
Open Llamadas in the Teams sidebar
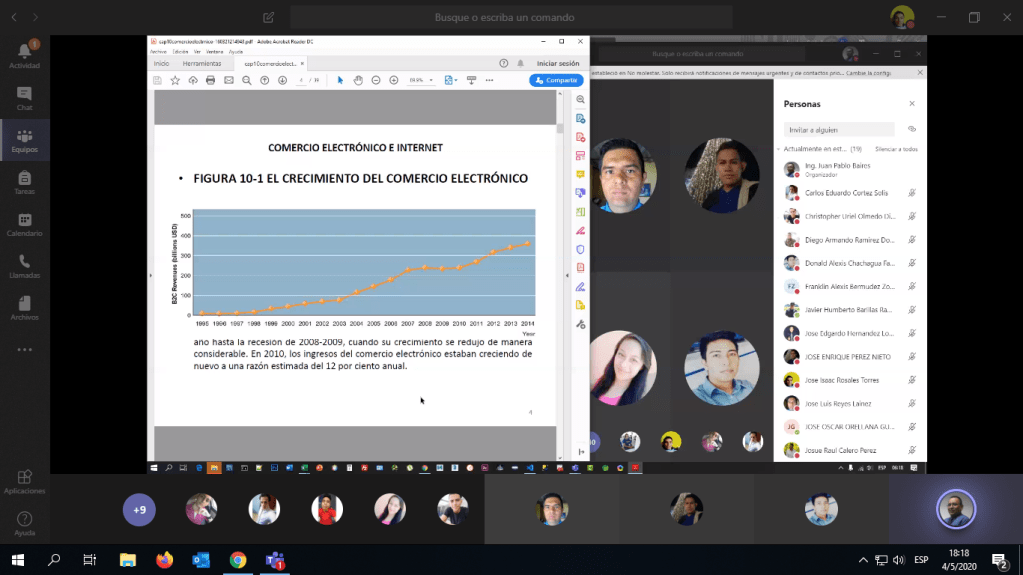coord(24,266)
